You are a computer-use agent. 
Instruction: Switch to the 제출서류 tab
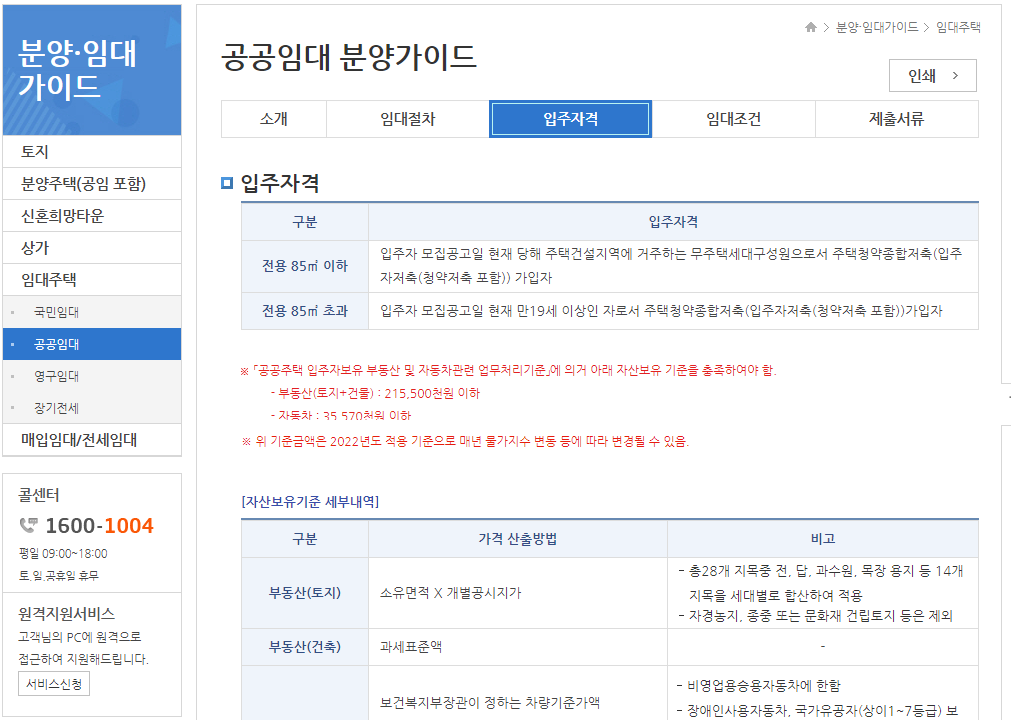pyautogui.click(x=896, y=119)
